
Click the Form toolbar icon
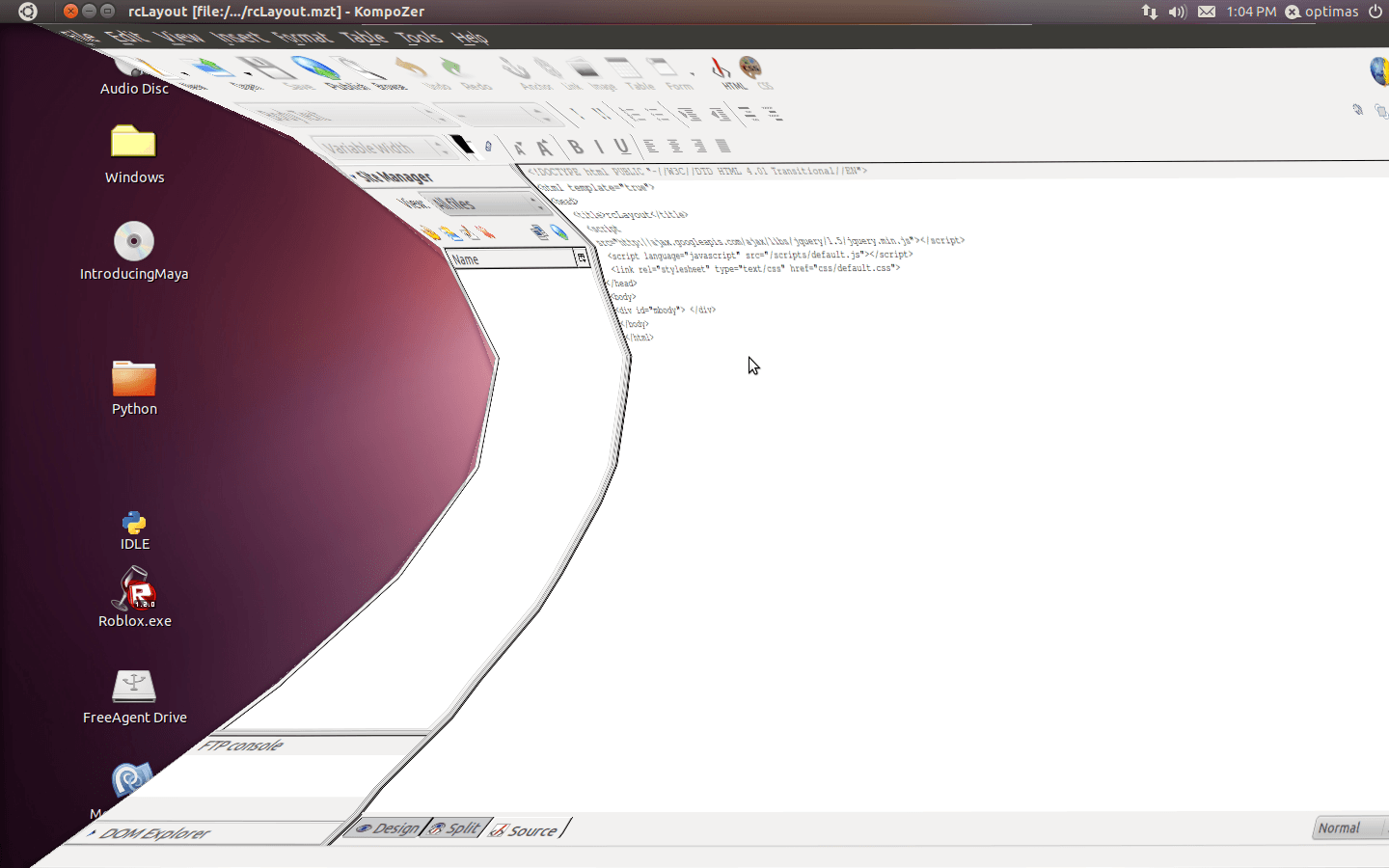tap(663, 68)
